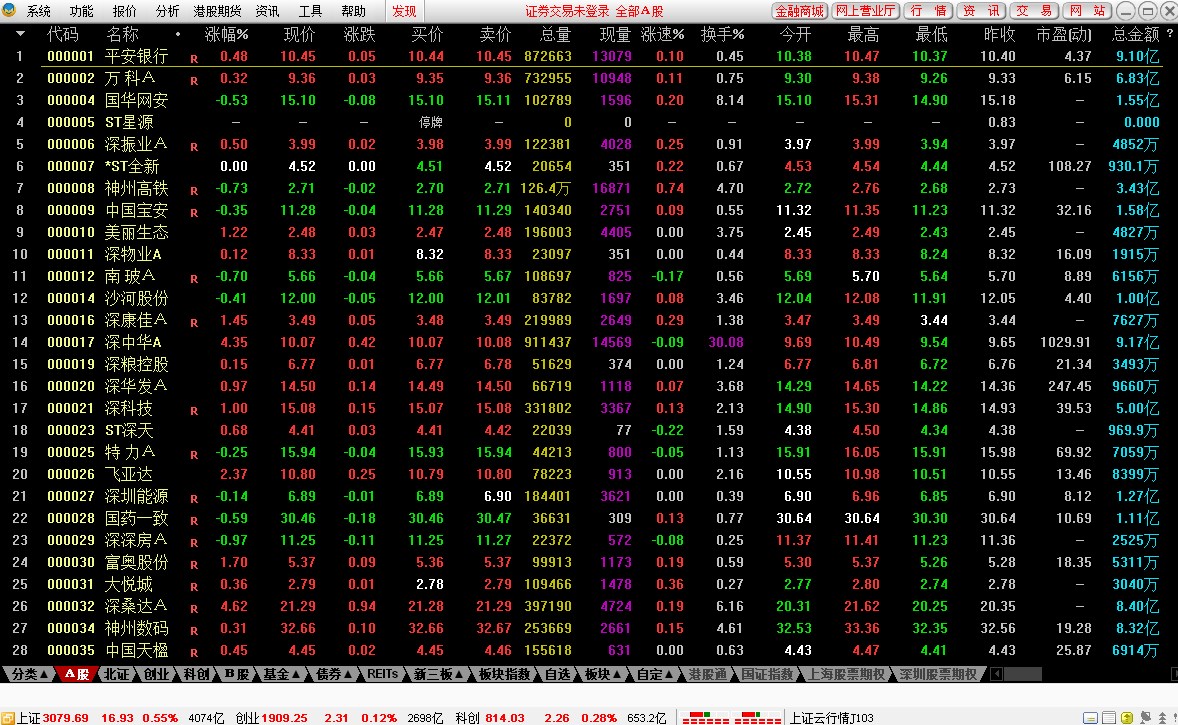Switch to the 科创 tab
The image size is (1178, 725).
coord(197,674)
